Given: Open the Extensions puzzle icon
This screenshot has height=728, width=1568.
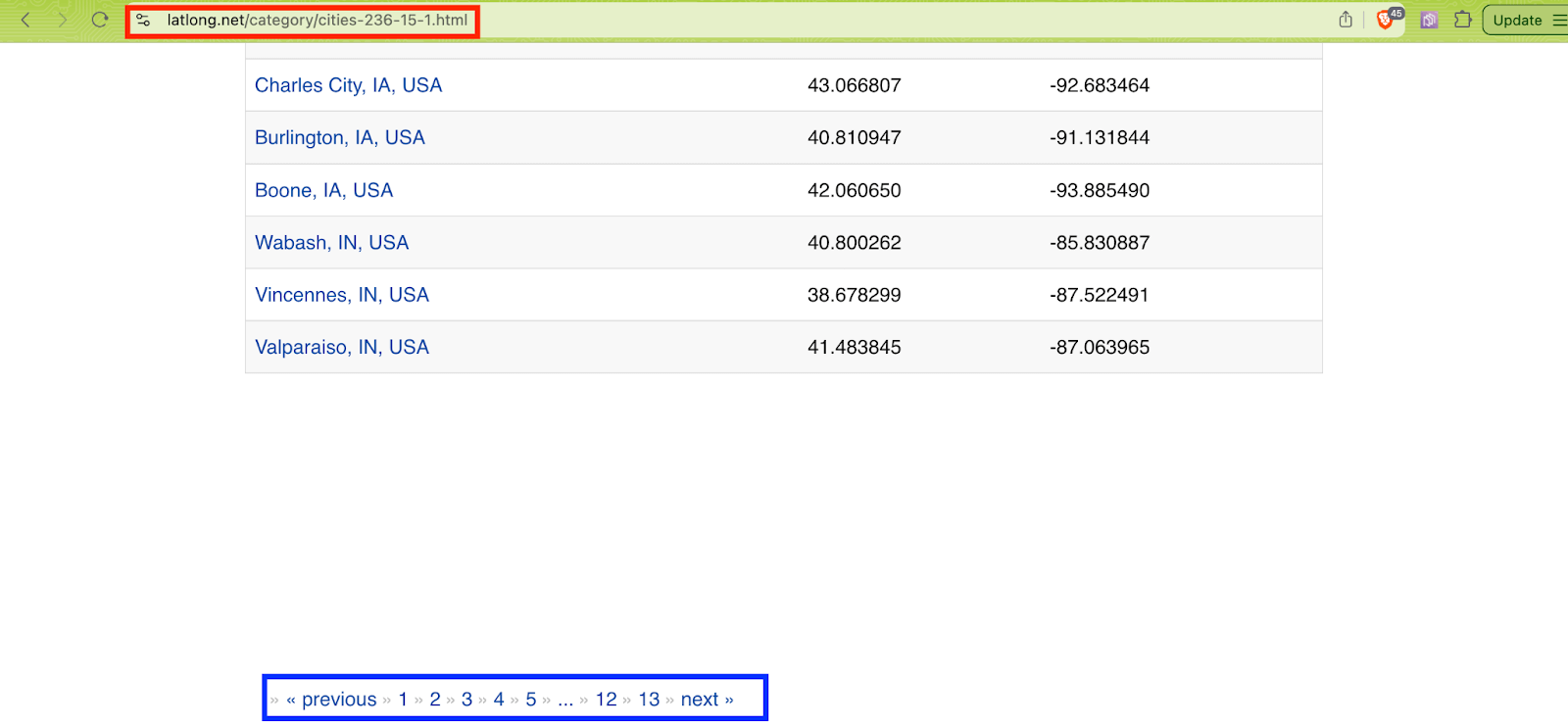Looking at the screenshot, I should (1462, 20).
